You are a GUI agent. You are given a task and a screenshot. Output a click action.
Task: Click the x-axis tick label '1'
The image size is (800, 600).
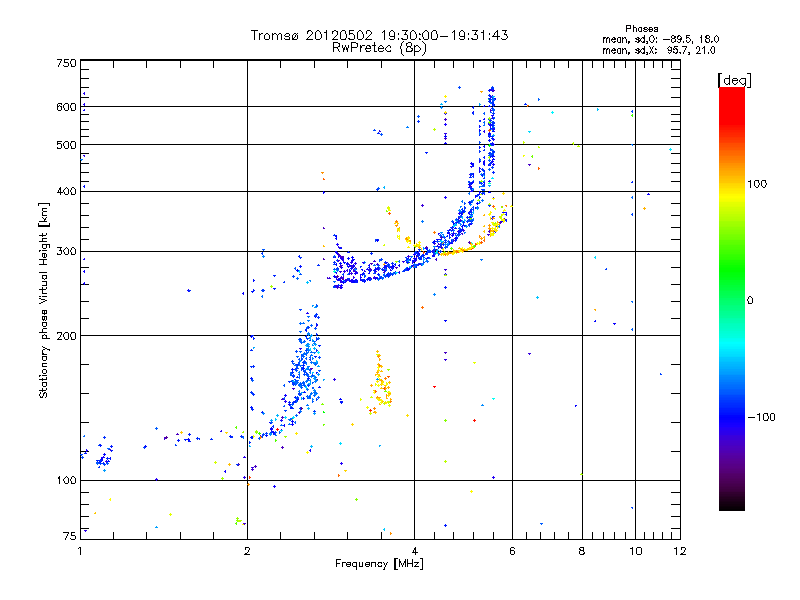[x=80, y=551]
